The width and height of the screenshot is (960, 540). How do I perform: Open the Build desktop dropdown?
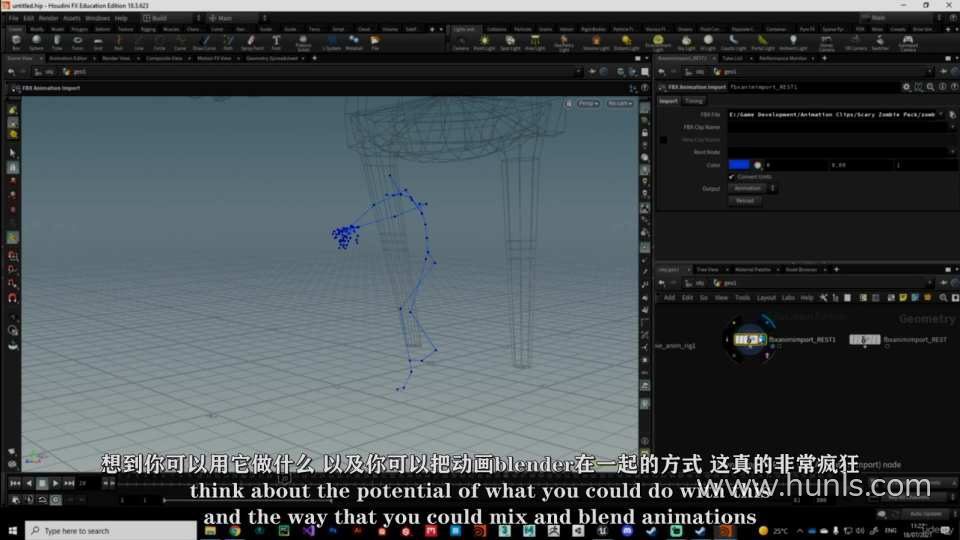click(171, 18)
